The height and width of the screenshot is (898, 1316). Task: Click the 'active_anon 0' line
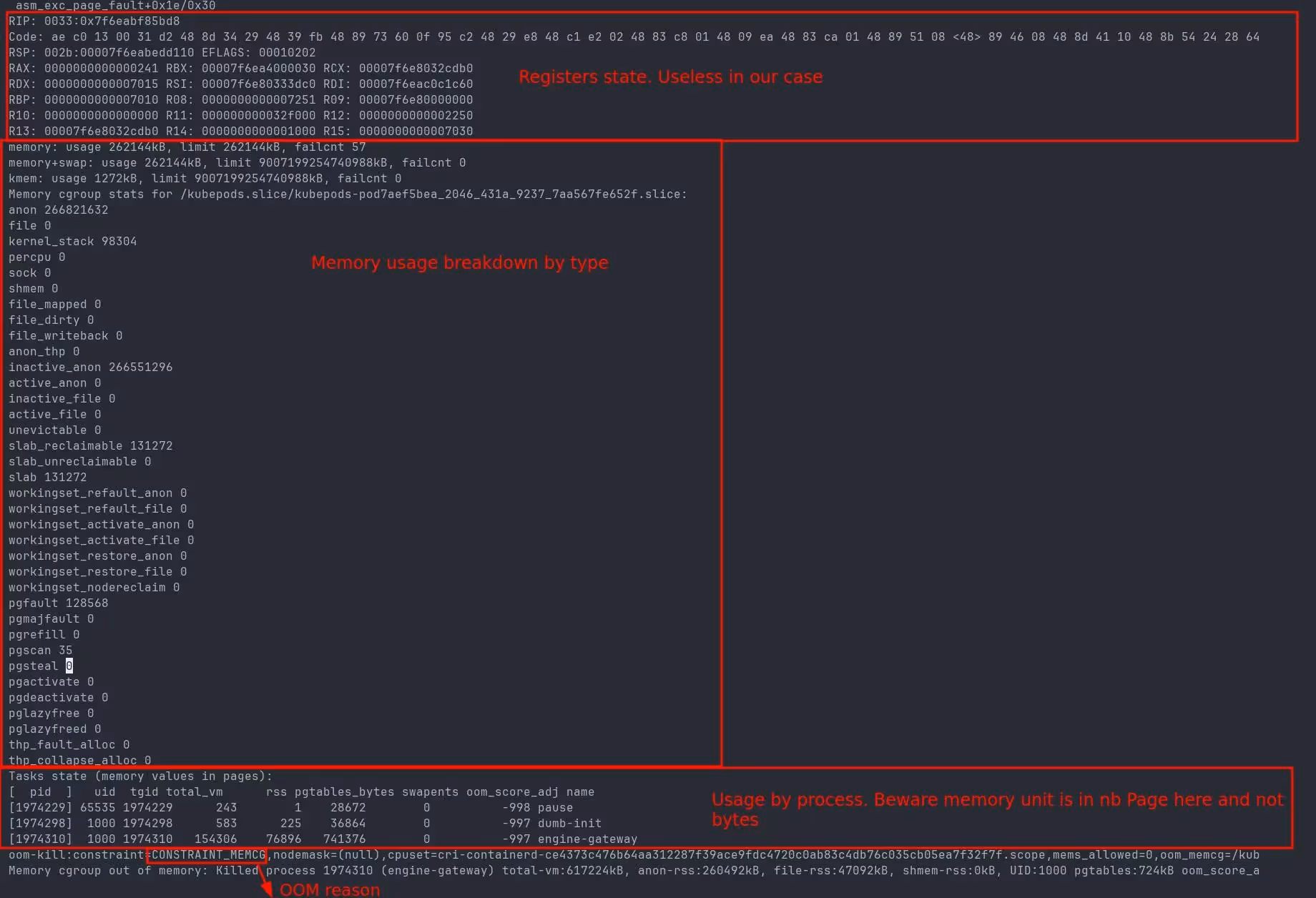55,383
